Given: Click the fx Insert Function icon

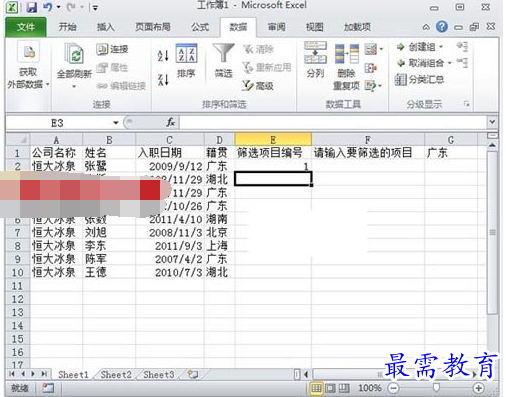Looking at the screenshot, I should click(x=170, y=123).
